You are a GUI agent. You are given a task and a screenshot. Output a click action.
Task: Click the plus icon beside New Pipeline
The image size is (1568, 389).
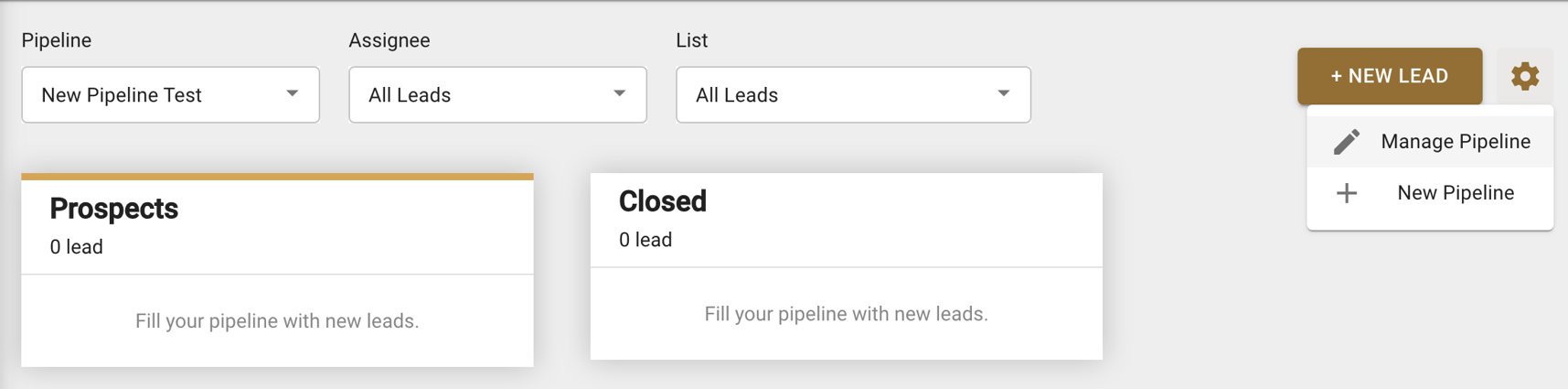pyautogui.click(x=1347, y=193)
